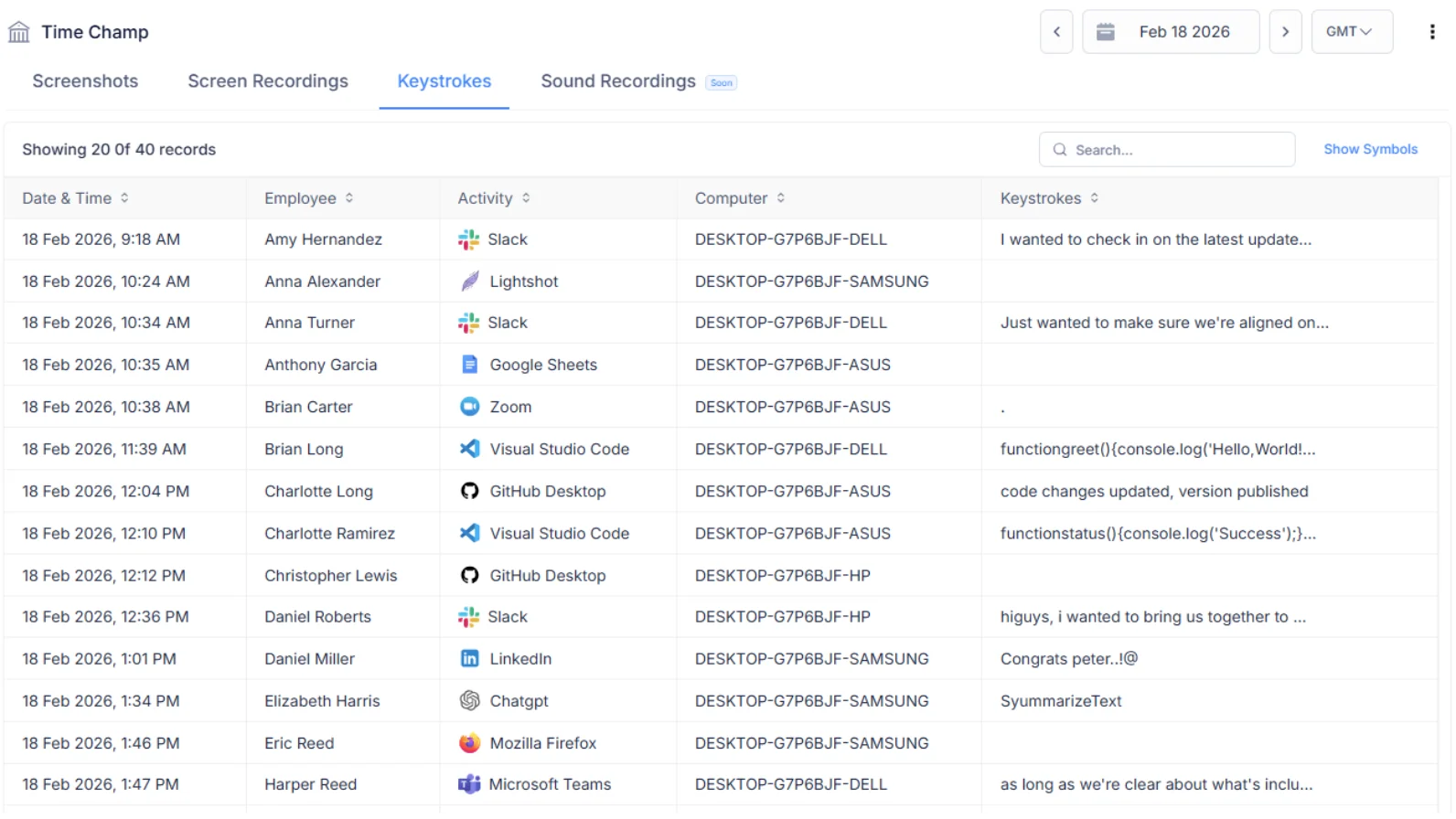Select employee name Anna Alexander
This screenshot has width=1456, height=819.
click(323, 282)
